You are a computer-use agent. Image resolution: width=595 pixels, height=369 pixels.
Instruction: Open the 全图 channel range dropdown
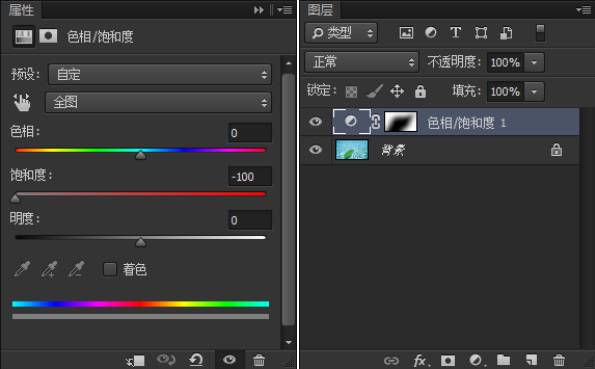pos(158,102)
